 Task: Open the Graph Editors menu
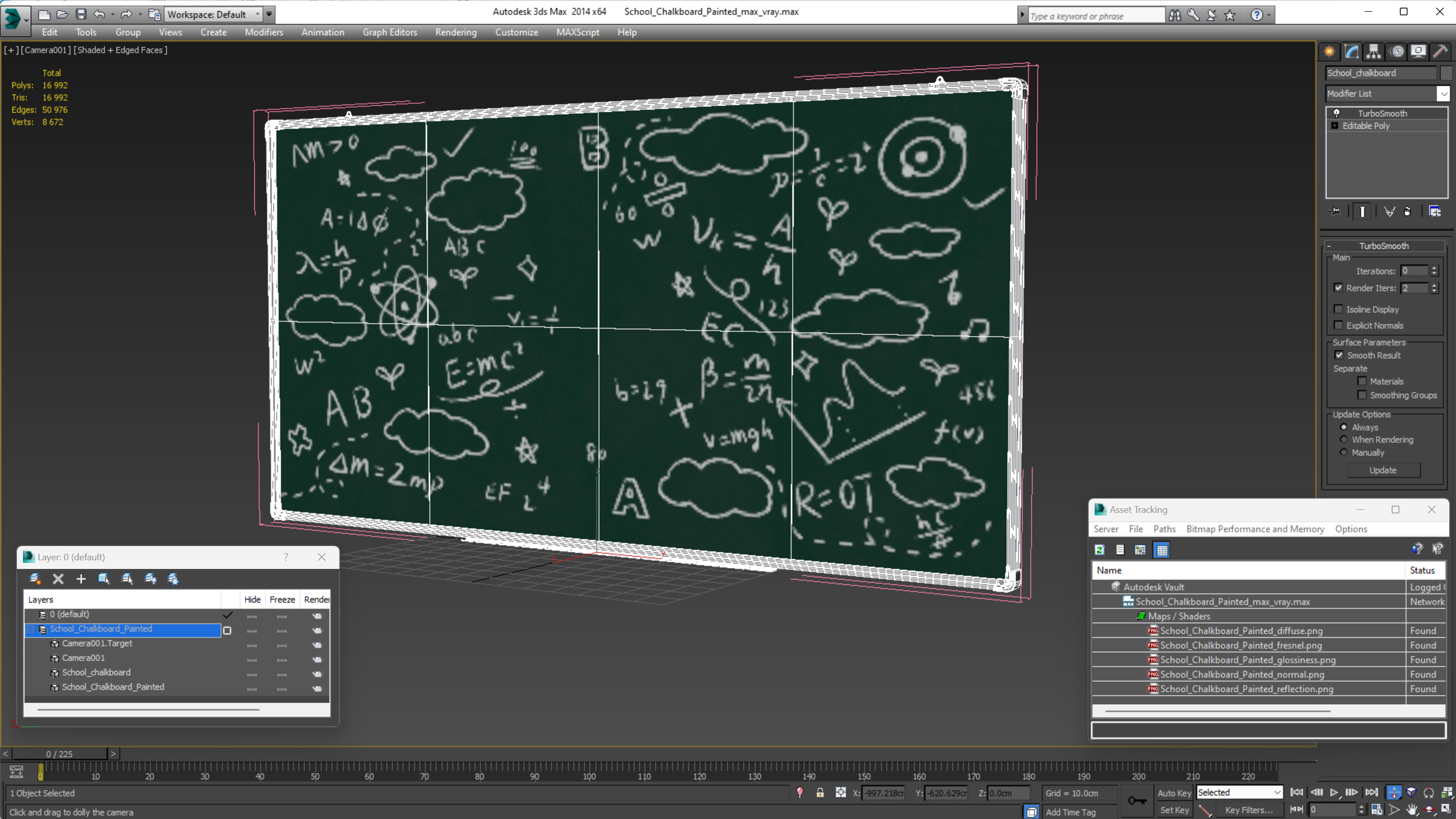coord(389,32)
